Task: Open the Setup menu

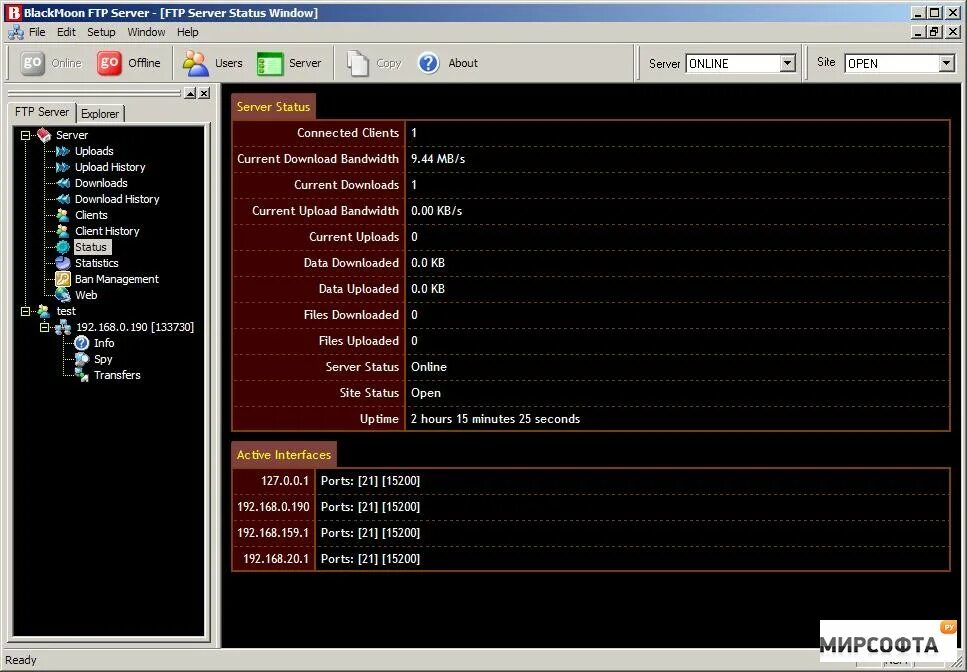Action: click(101, 32)
